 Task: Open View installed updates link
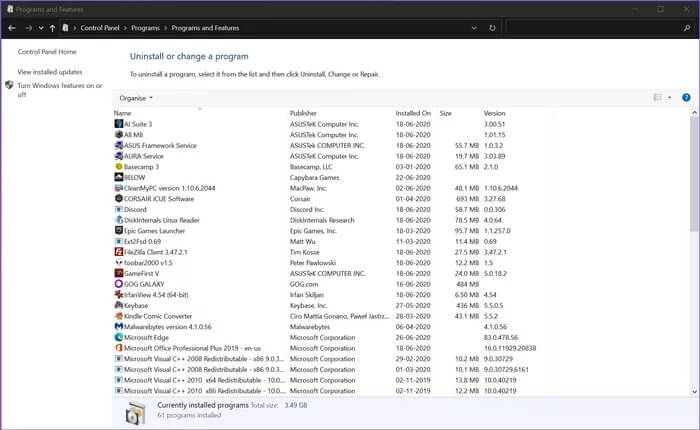(x=50, y=71)
